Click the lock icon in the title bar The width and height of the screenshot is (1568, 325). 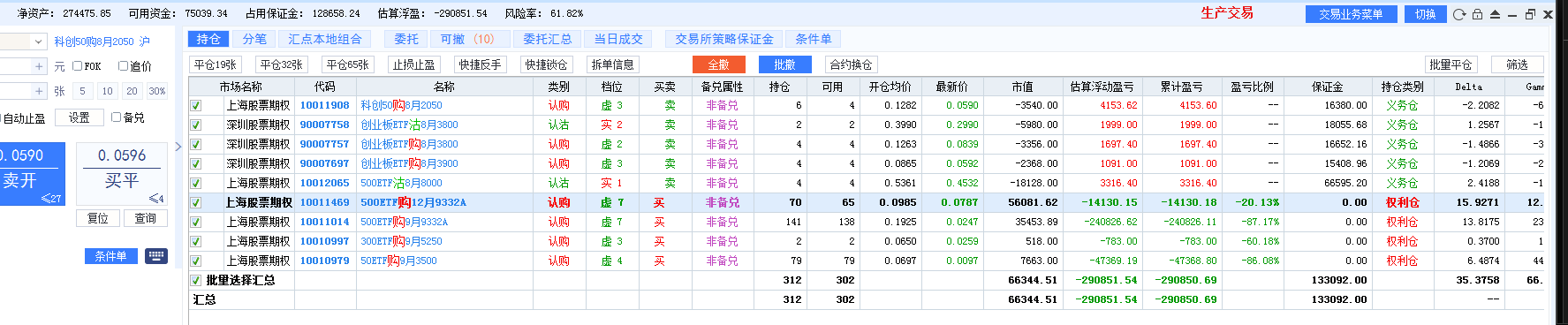(x=1477, y=14)
